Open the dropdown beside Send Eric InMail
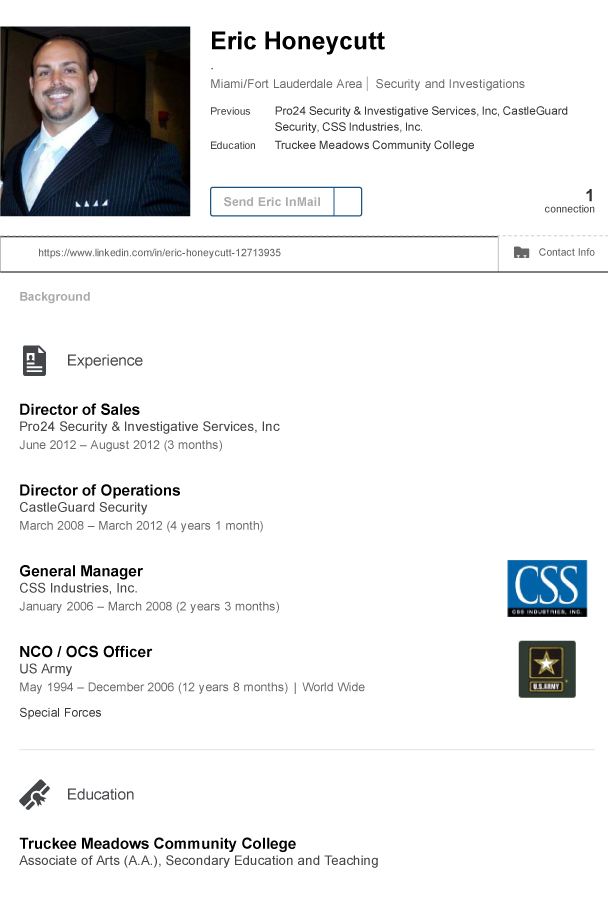 click(x=347, y=202)
